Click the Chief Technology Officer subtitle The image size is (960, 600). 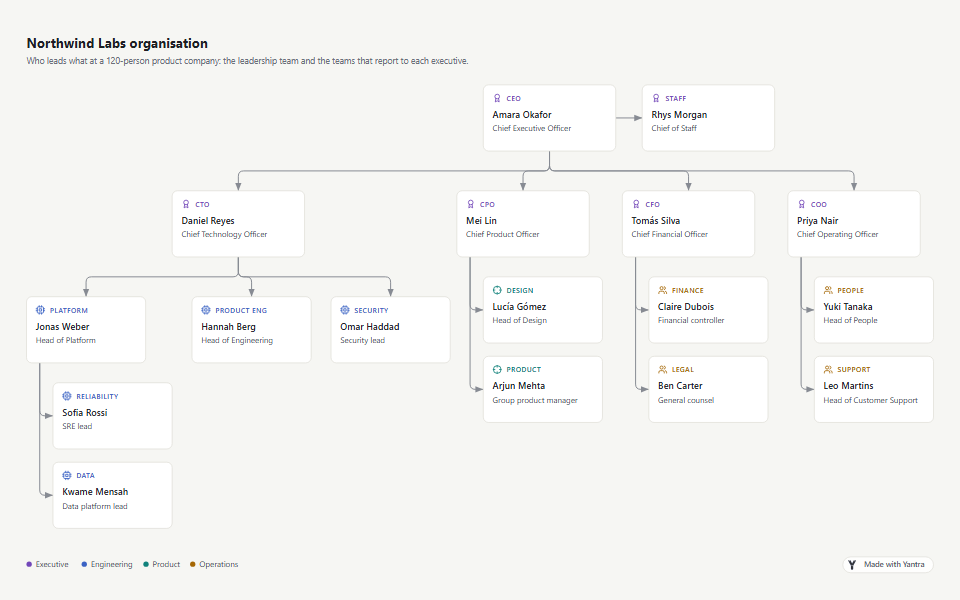(224, 234)
